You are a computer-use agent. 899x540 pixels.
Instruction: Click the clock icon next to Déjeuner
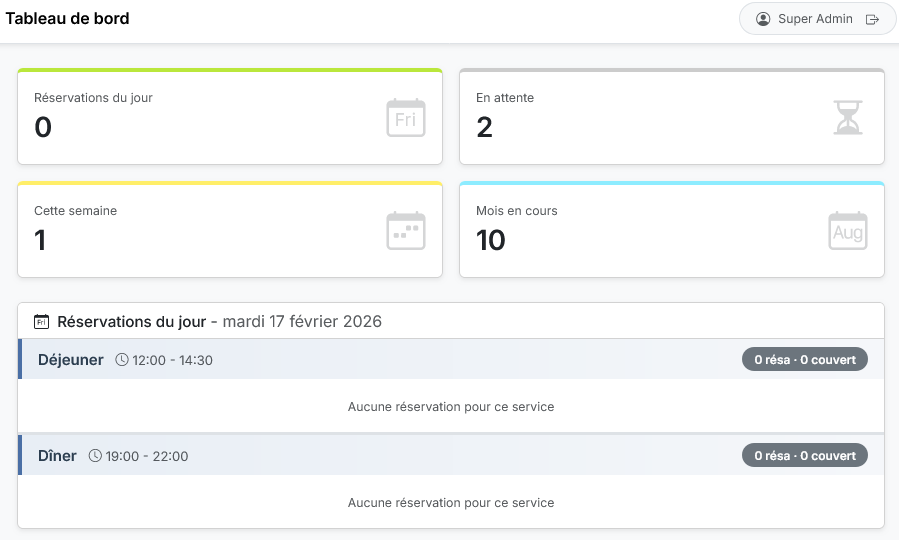coord(122,360)
